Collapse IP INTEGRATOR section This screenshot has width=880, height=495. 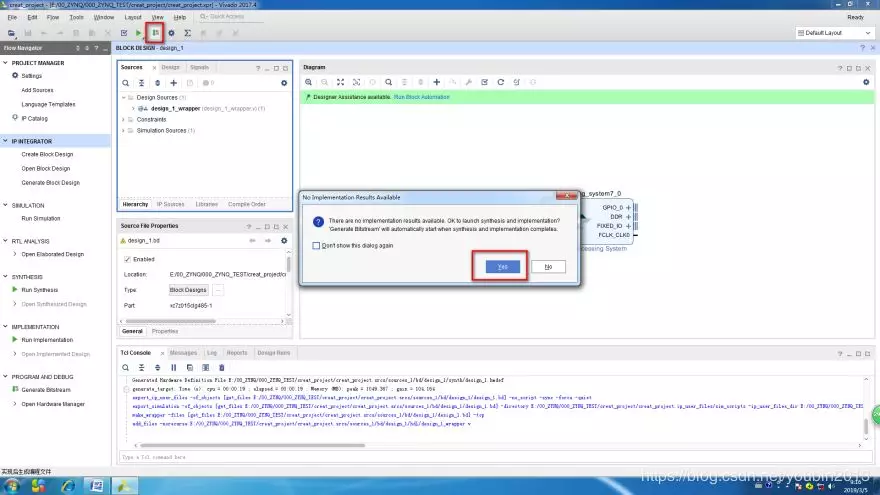6,141
